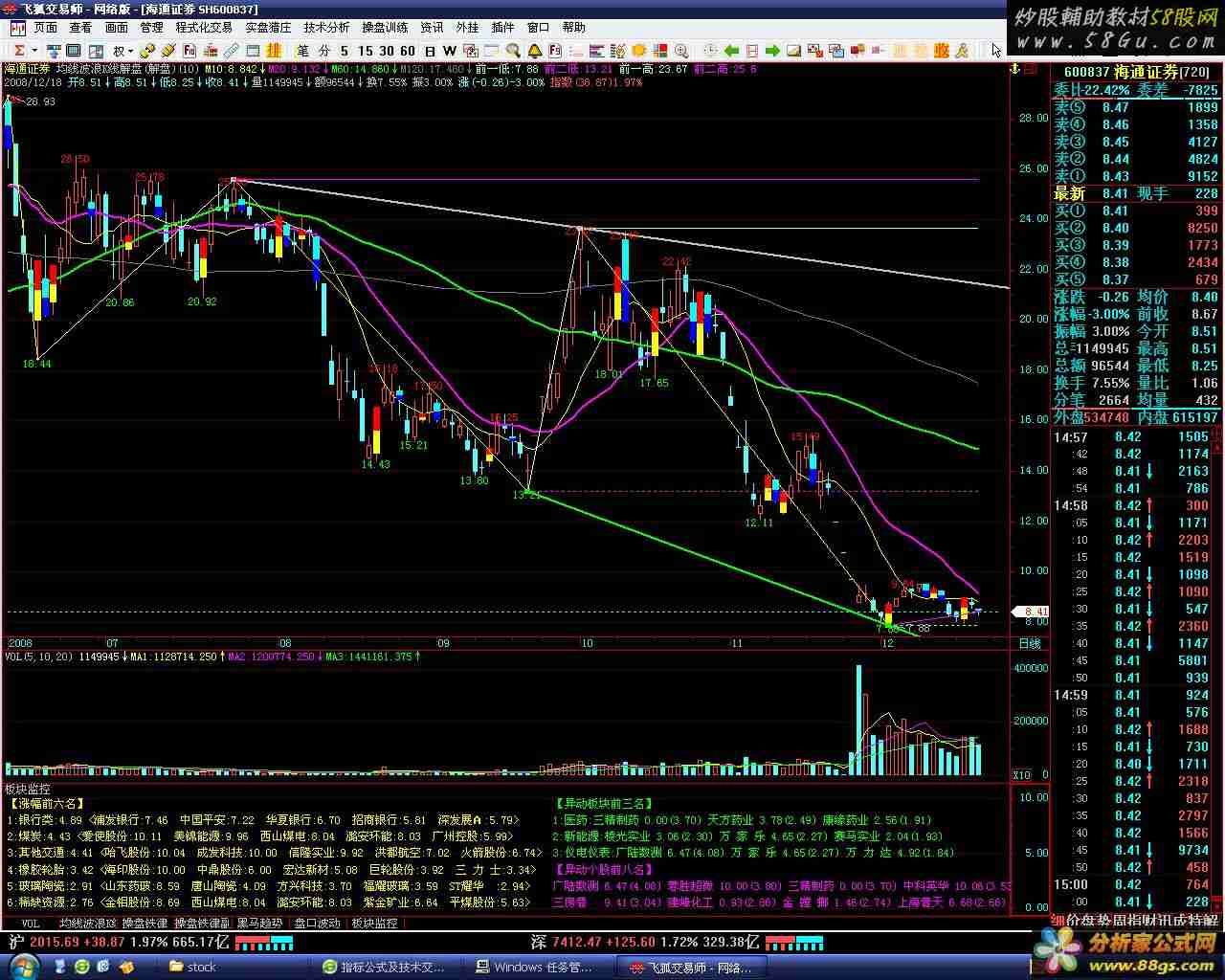
Task: Open the 查看 menu
Action: 80,28
